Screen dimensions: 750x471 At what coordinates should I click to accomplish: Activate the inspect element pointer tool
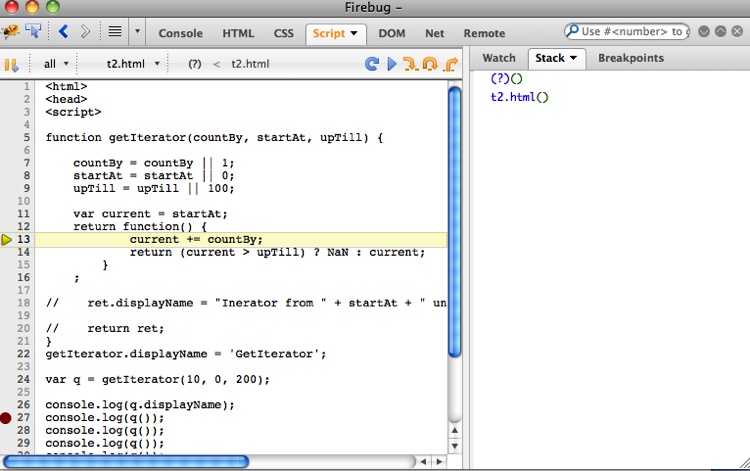(33, 32)
